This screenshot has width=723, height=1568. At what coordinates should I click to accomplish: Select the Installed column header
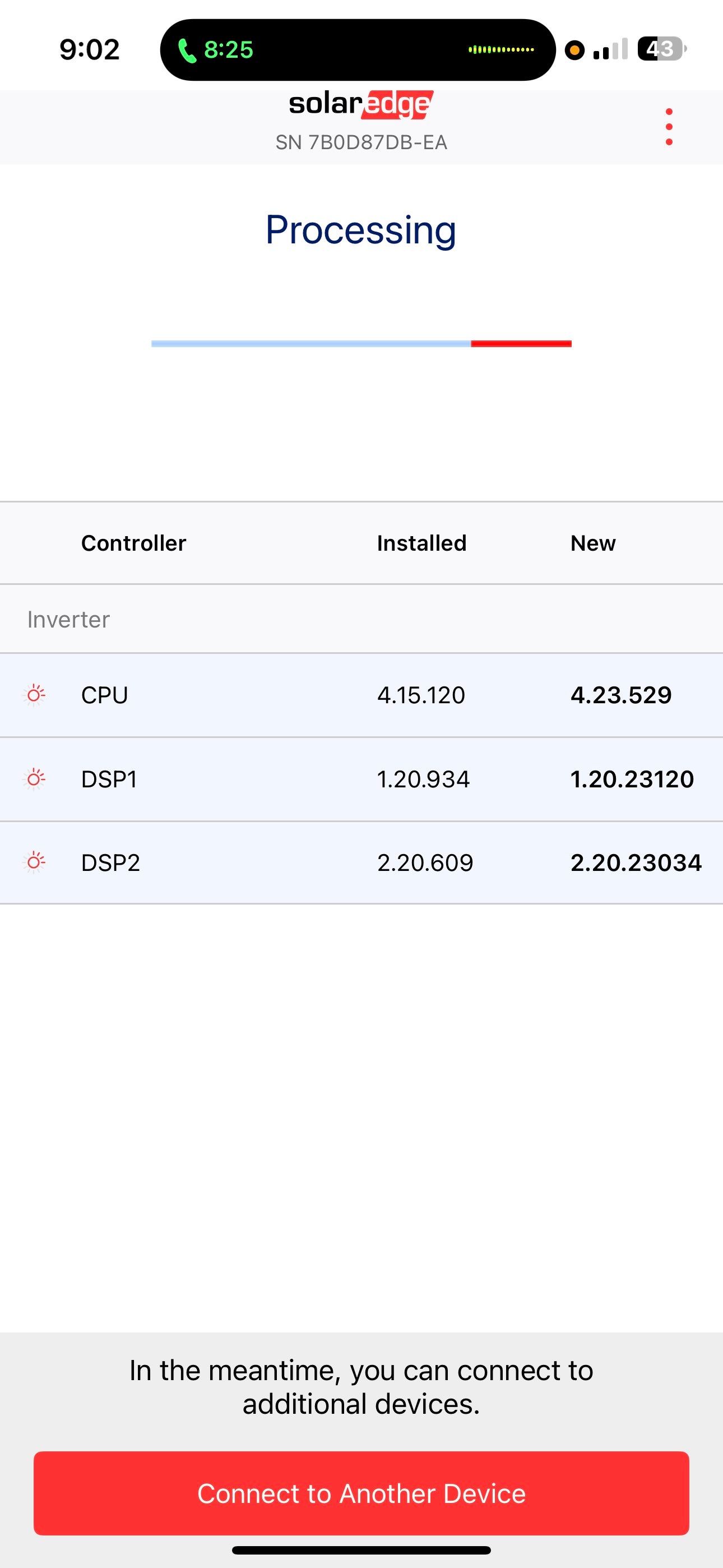click(421, 543)
